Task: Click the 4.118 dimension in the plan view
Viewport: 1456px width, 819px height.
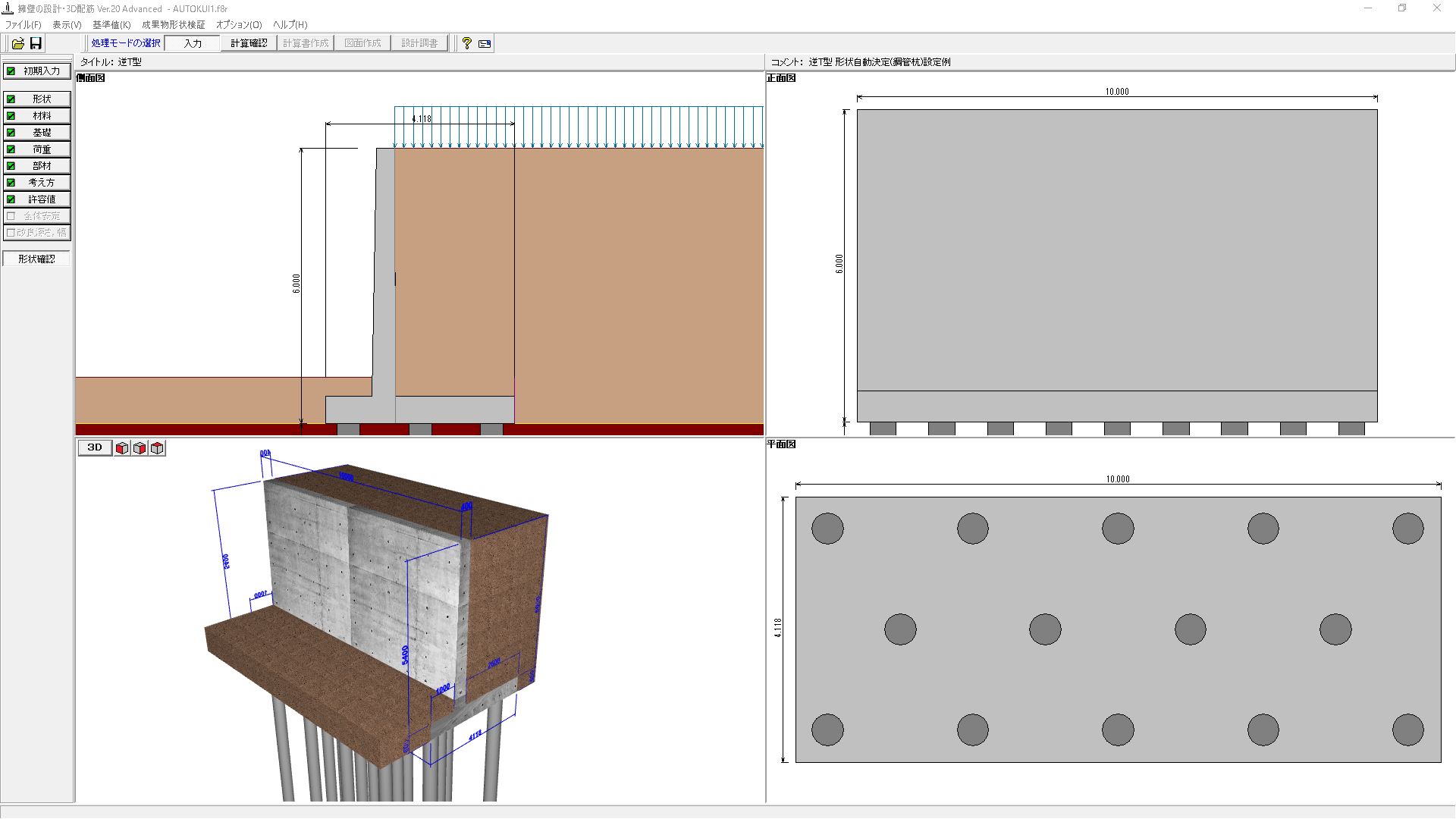Action: 778,628
